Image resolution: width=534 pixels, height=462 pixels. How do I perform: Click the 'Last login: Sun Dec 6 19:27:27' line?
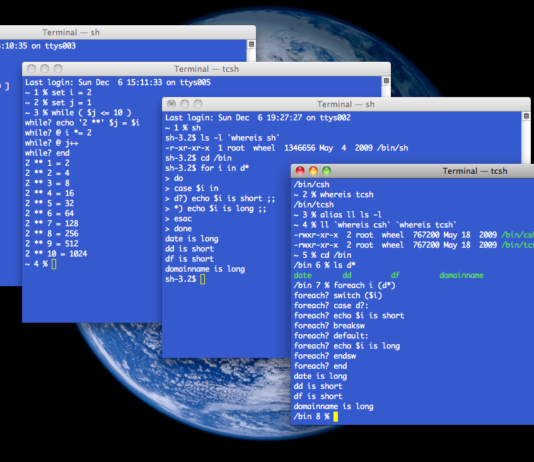[x=258, y=118]
